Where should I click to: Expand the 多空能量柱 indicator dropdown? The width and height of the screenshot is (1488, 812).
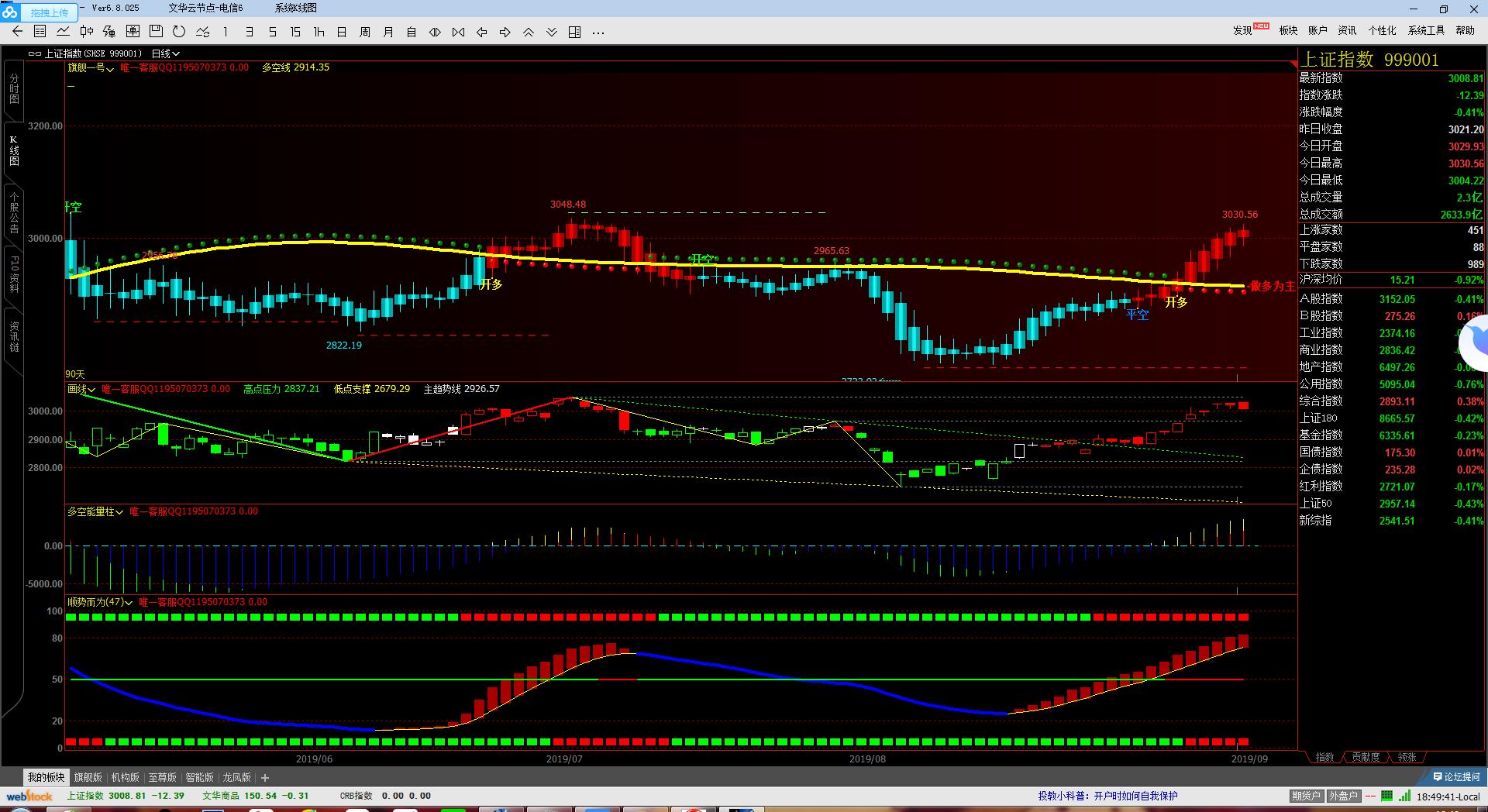click(96, 511)
